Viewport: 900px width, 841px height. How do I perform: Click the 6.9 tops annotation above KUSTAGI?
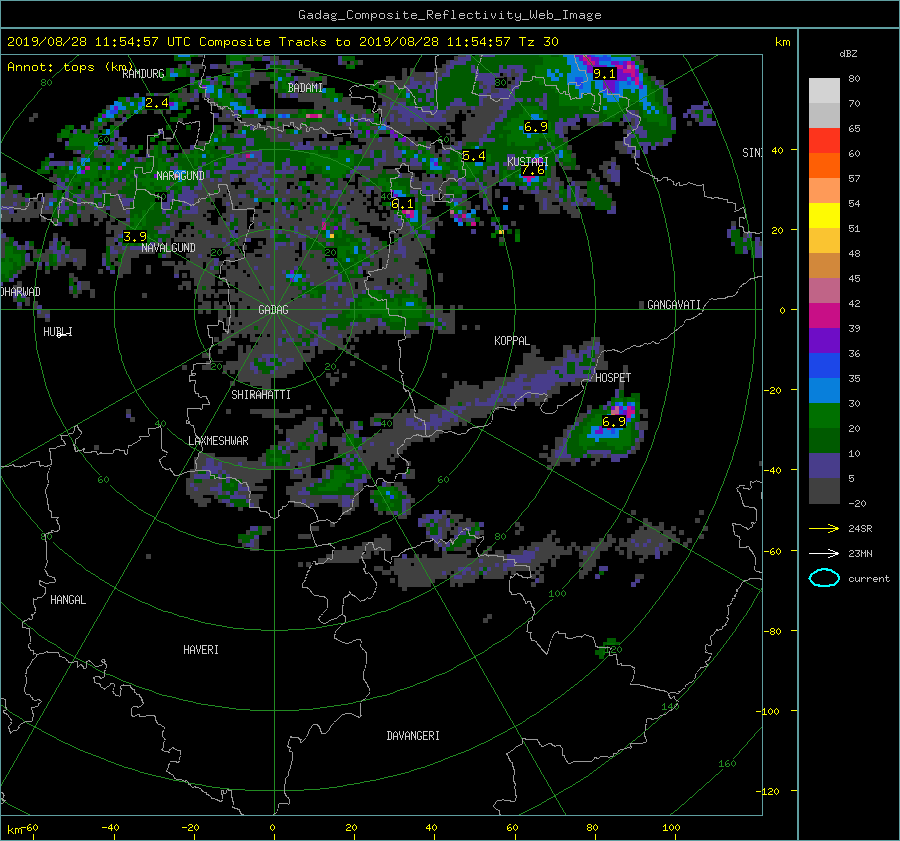[x=536, y=127]
